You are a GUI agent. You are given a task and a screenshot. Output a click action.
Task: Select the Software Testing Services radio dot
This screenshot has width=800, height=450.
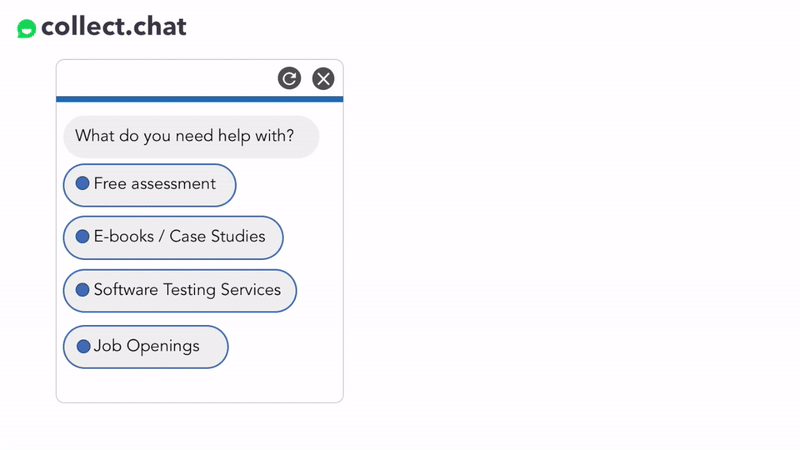(83, 290)
